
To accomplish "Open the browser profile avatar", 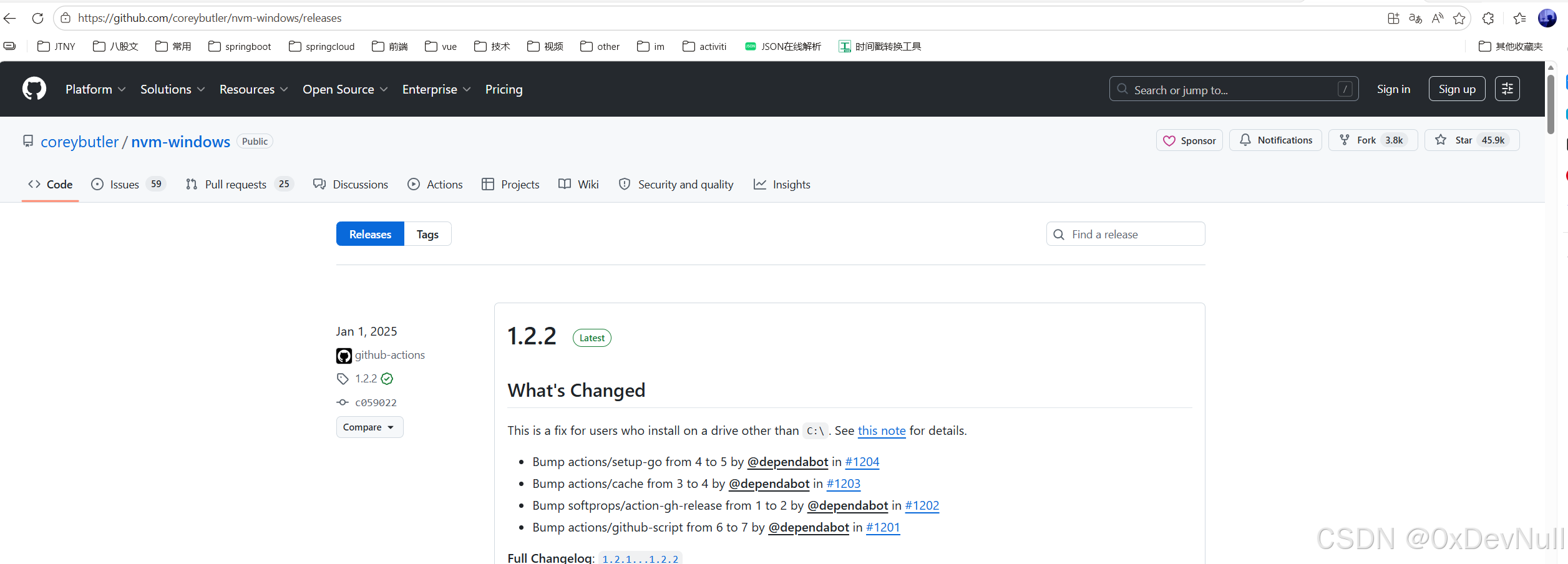I will tap(1547, 18).
